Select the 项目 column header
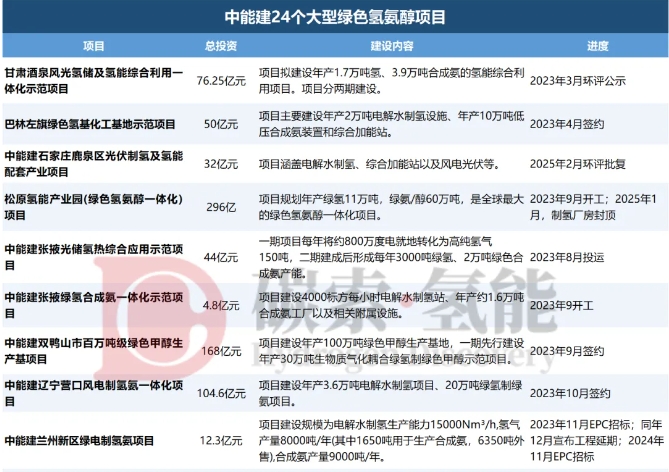This screenshot has width=669, height=472. coord(93,46)
